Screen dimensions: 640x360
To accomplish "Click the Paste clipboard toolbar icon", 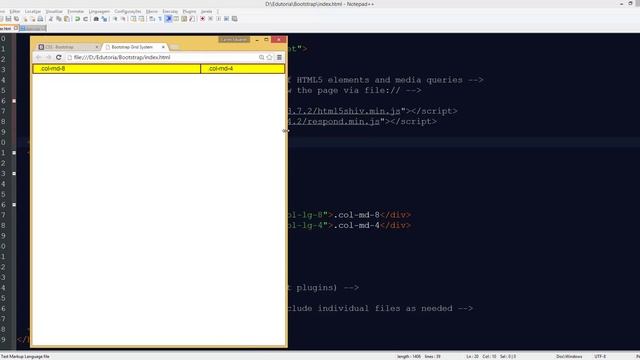I will tap(67, 19).
